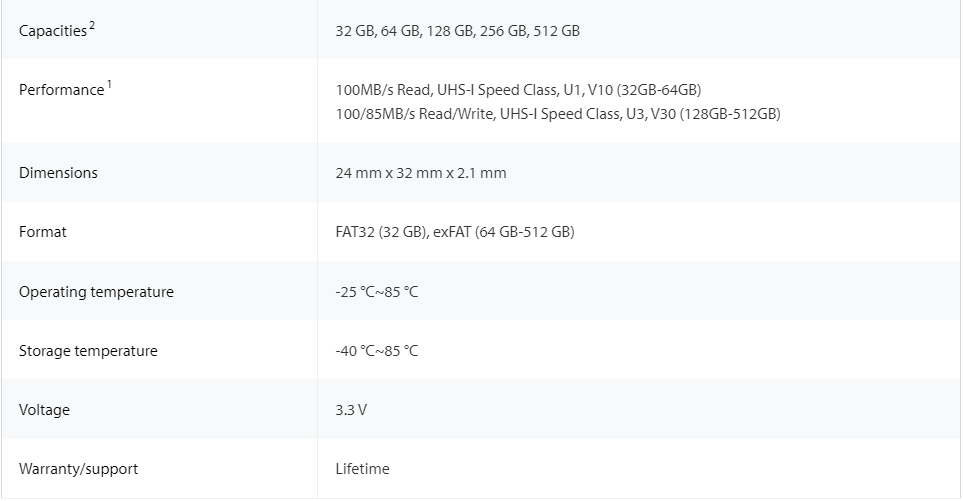Select the Performance row label
963x501 pixels.
[61, 90]
